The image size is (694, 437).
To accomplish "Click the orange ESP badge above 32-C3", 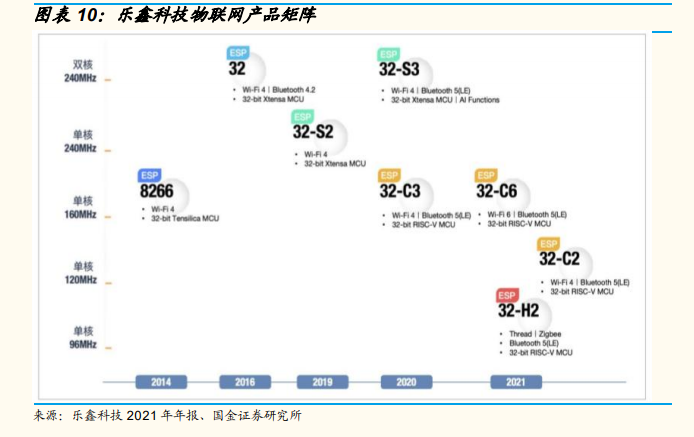I will [x=389, y=175].
